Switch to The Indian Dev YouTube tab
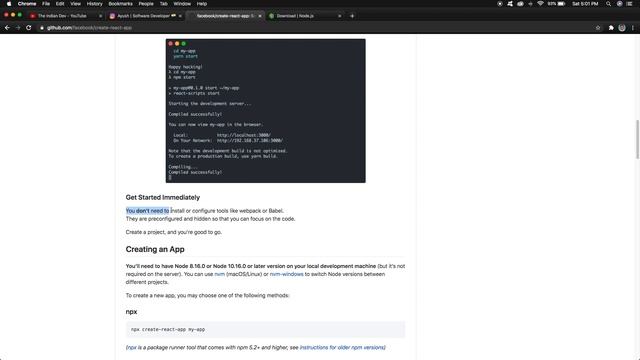This screenshot has height=360, width=640. [62, 16]
